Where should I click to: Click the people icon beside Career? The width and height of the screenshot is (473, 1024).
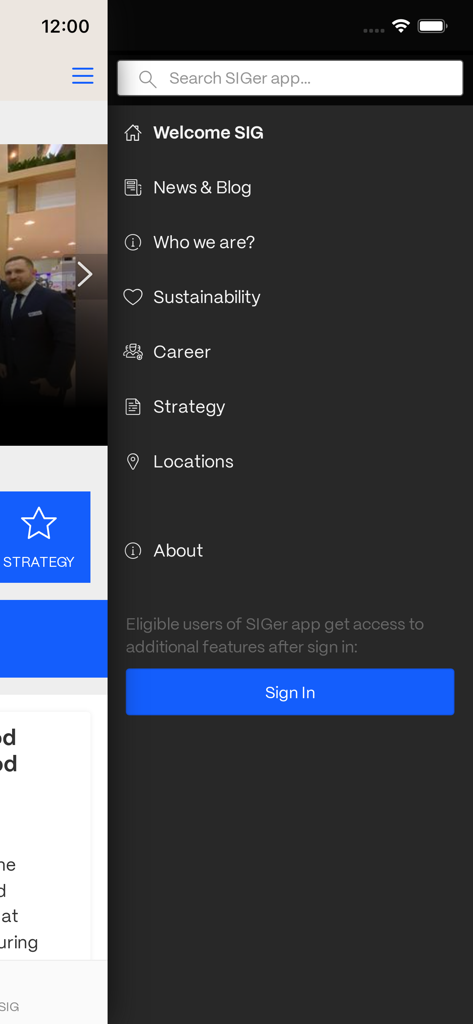point(133,352)
